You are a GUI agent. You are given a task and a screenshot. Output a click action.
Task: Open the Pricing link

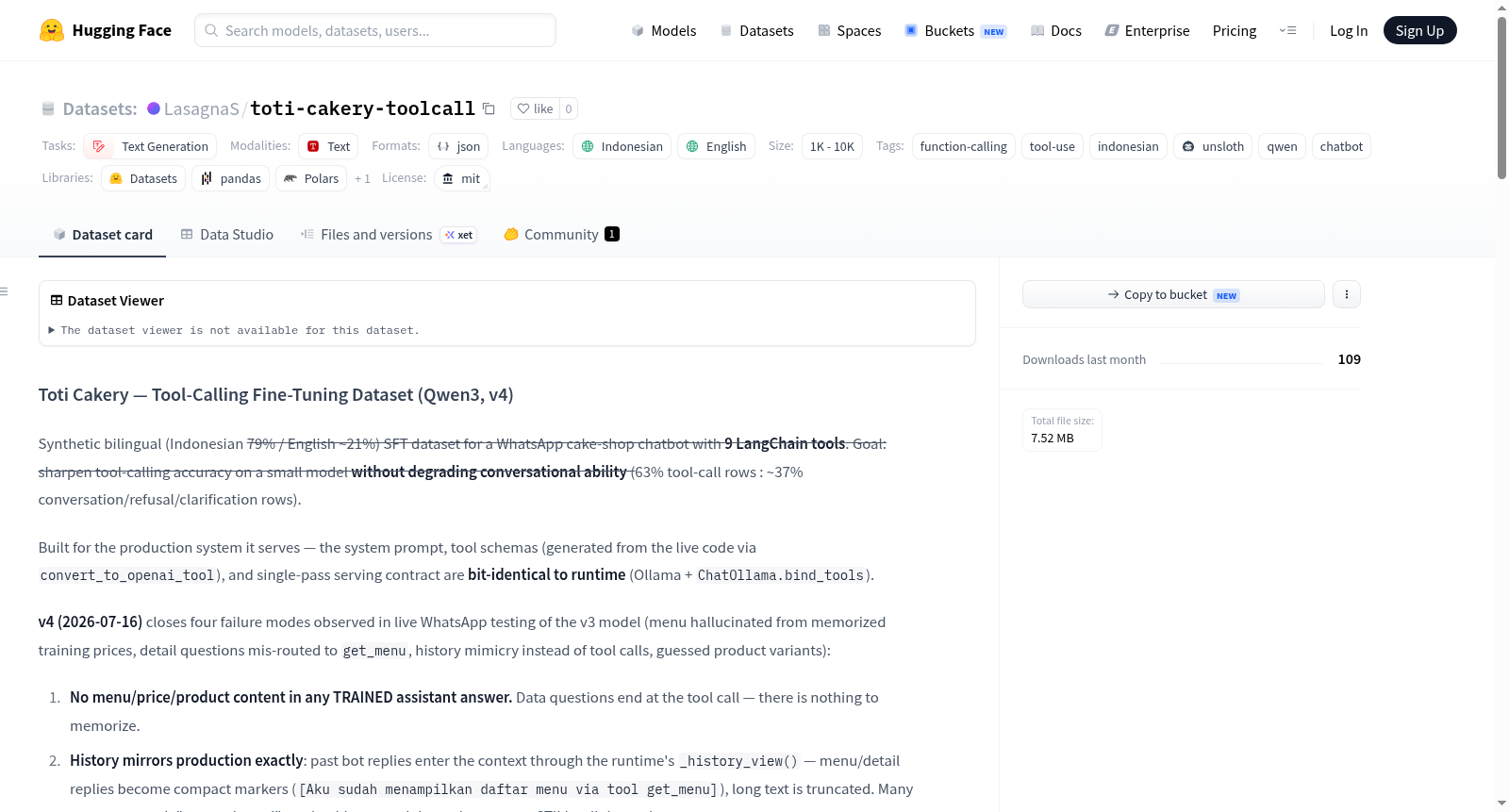click(x=1235, y=30)
